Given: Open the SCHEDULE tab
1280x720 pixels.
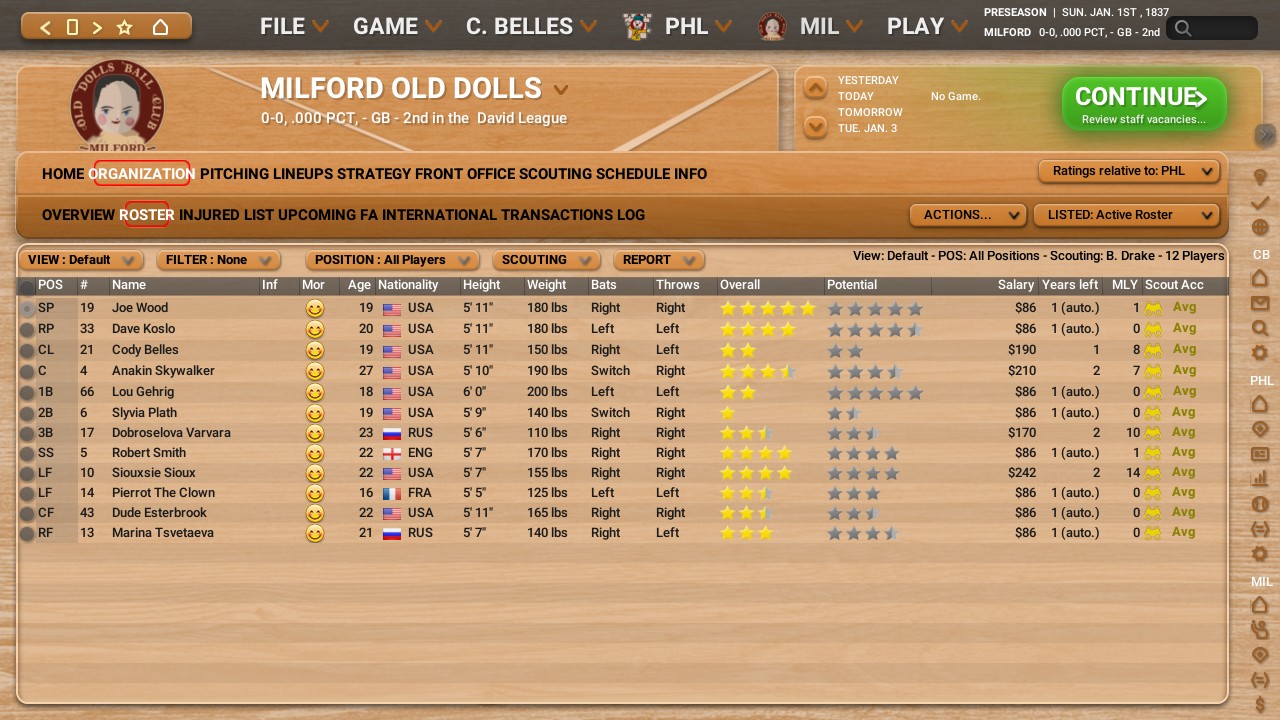Looking at the screenshot, I should tap(633, 174).
